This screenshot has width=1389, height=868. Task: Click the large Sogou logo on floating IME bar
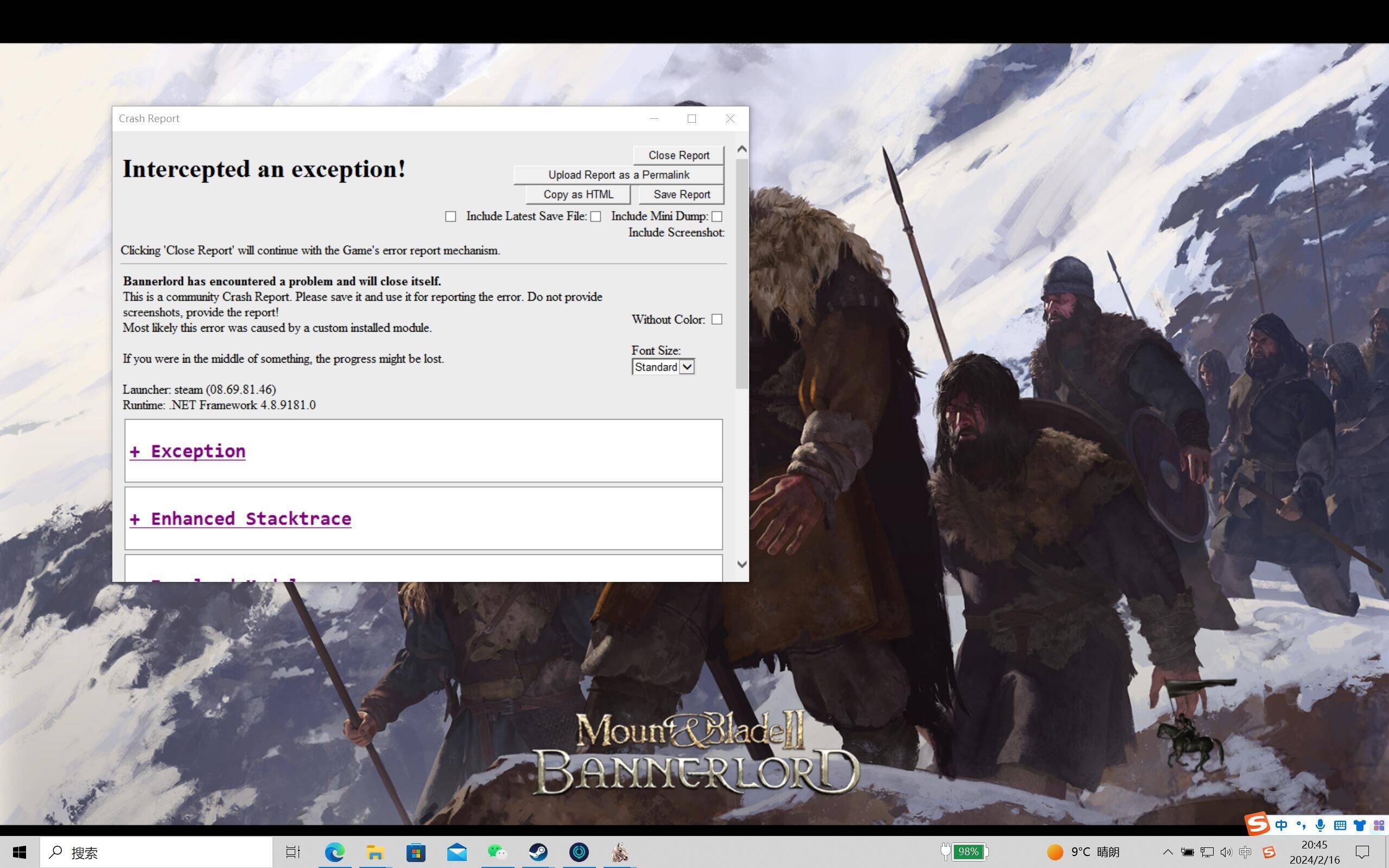point(1256,825)
